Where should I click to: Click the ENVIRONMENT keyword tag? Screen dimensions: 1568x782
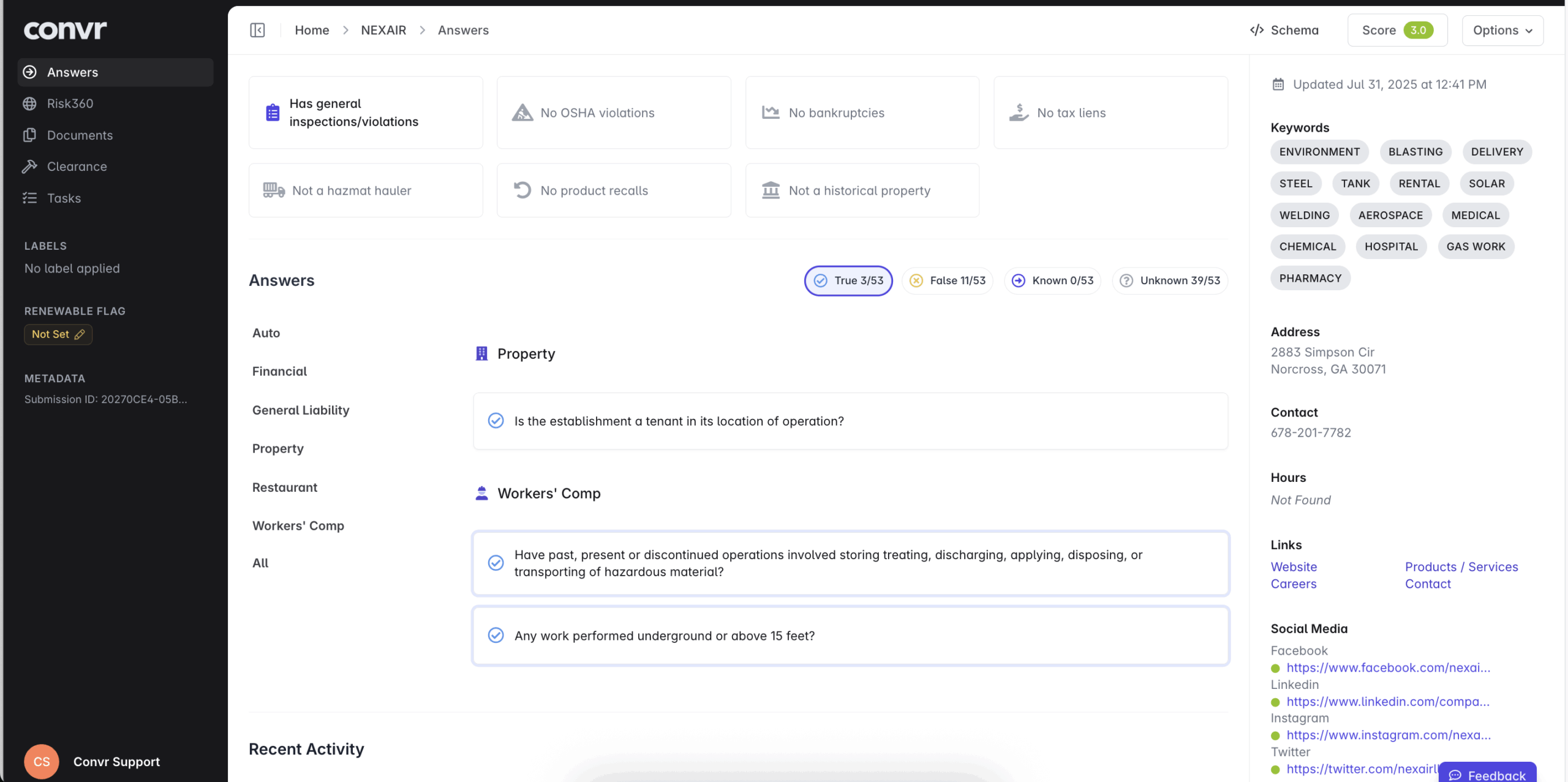pos(1319,152)
